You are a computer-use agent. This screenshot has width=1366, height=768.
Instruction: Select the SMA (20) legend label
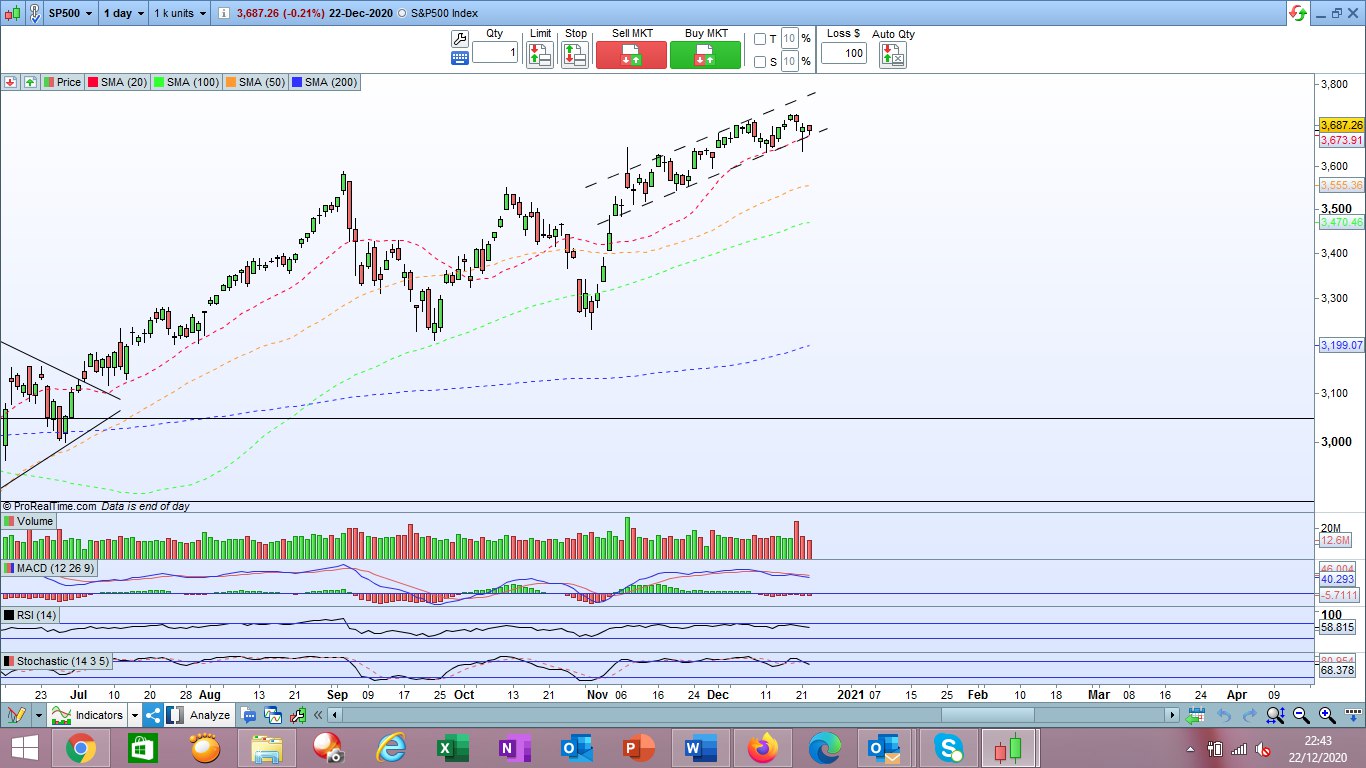(119, 82)
